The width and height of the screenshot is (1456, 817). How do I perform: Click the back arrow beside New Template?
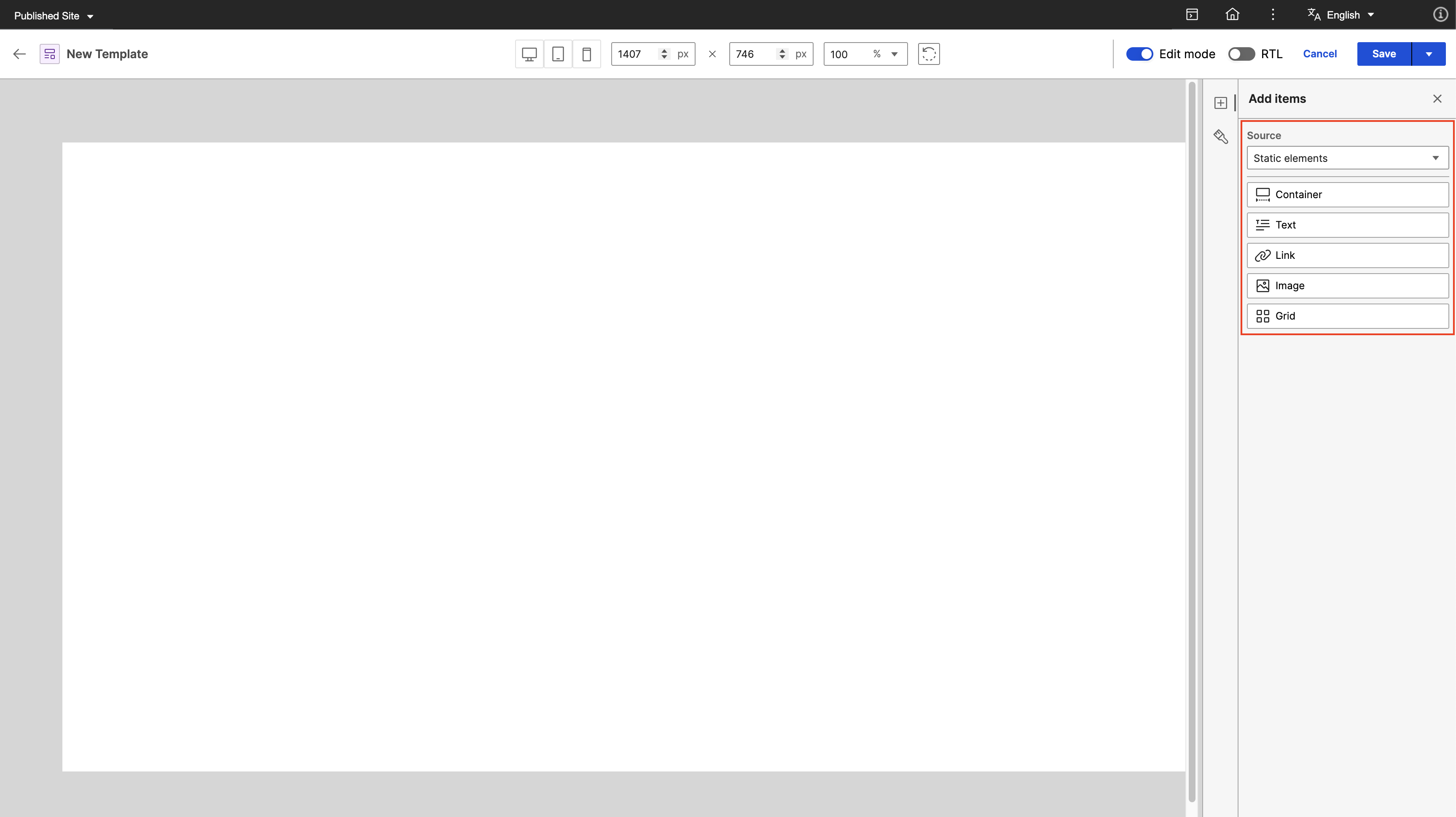coord(20,54)
